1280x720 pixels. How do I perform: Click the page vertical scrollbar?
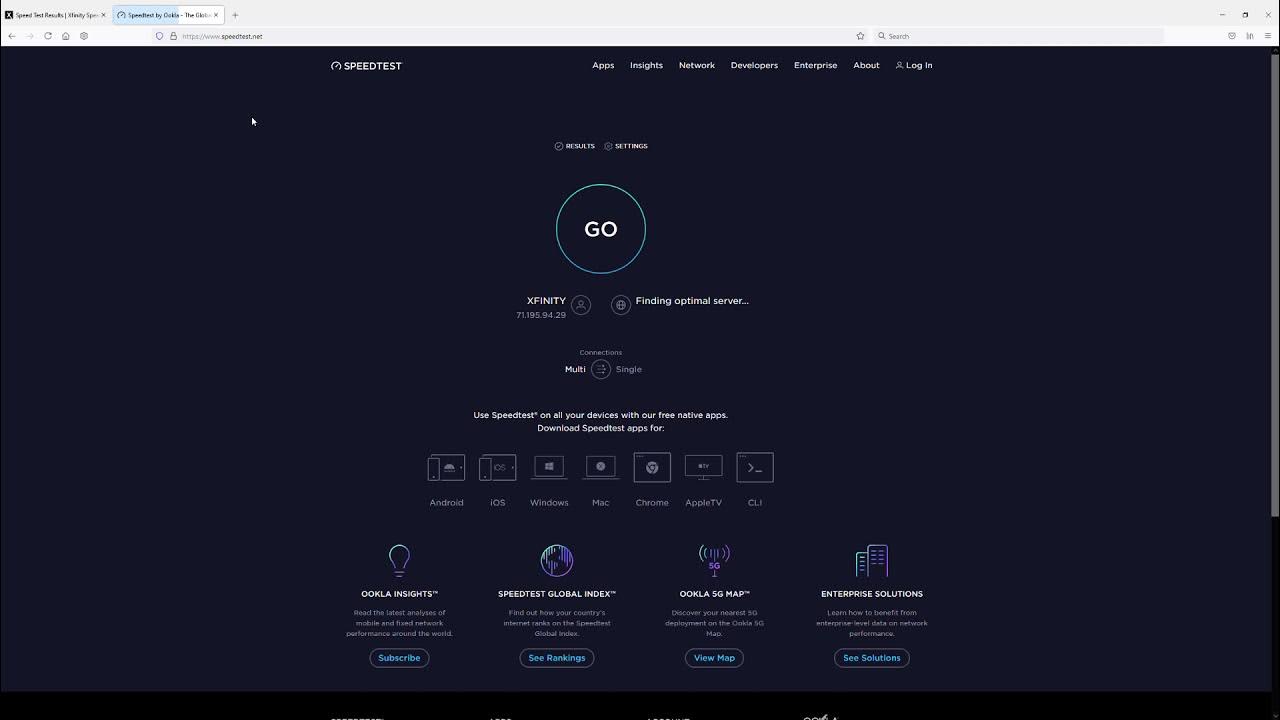(x=1274, y=285)
